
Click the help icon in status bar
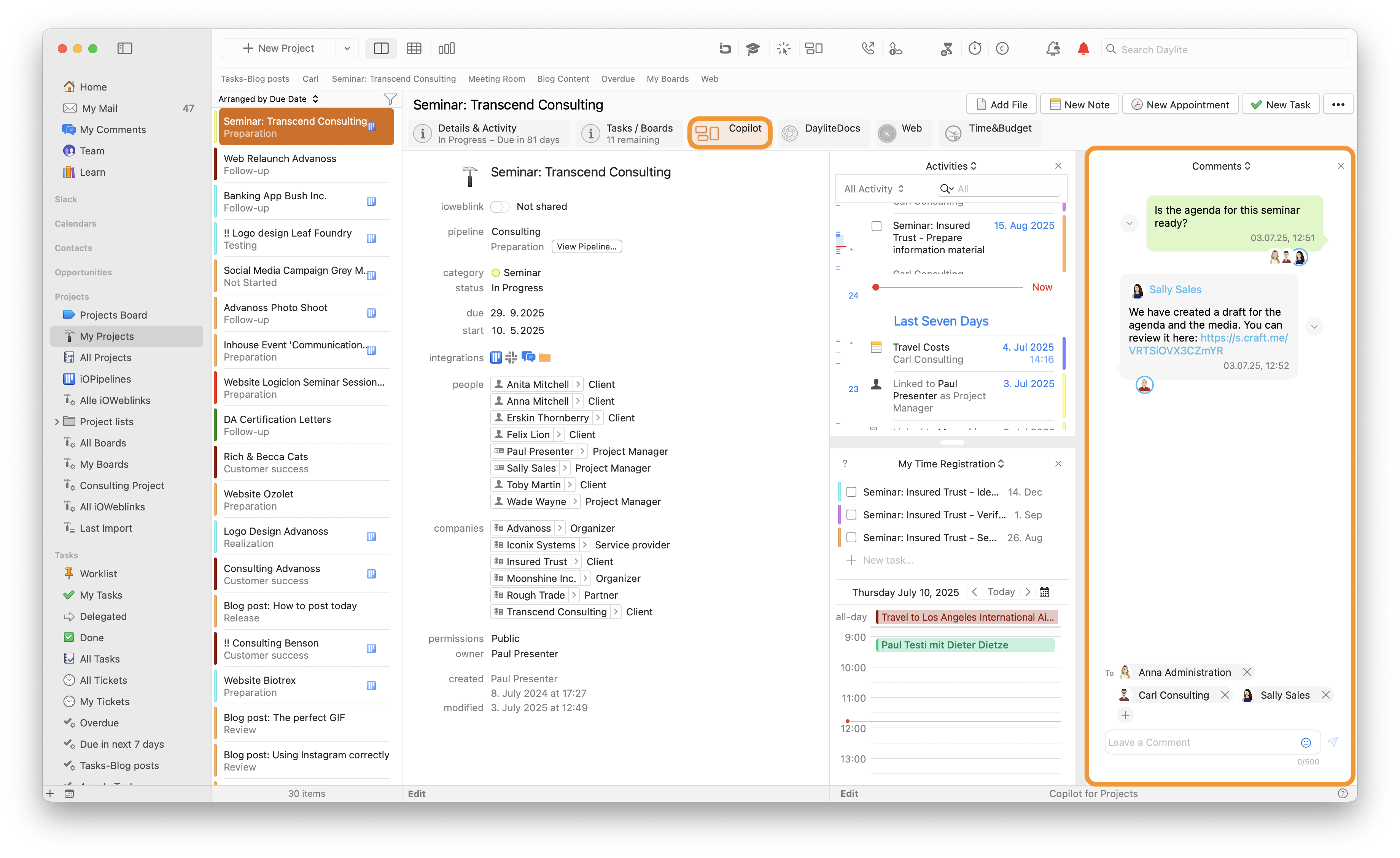(1343, 793)
